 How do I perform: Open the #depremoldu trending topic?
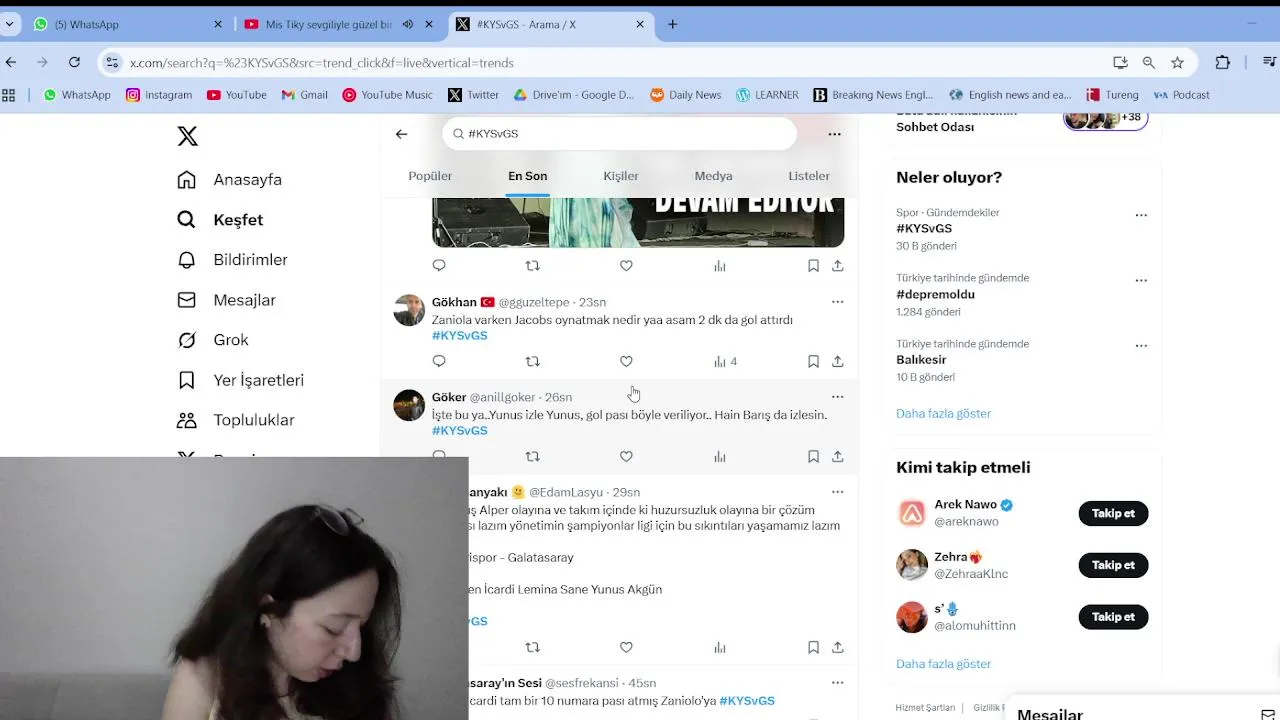point(935,294)
